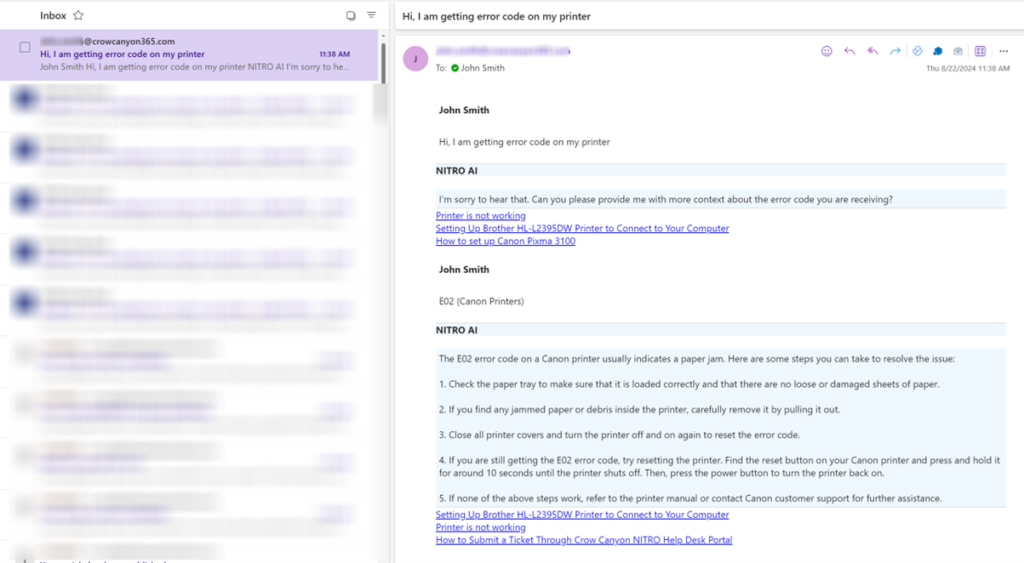
Task: Click the blurred sender address in message header
Action: click(503, 50)
